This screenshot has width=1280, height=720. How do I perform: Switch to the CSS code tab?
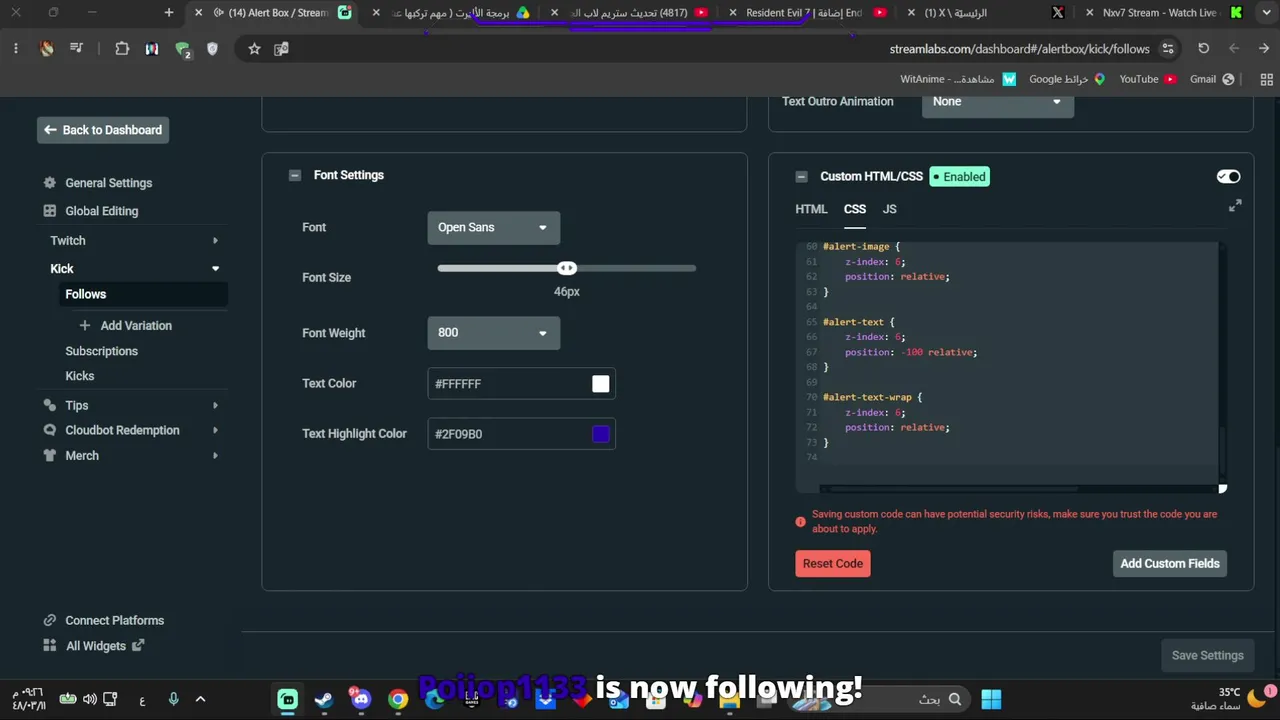pyautogui.click(x=855, y=209)
